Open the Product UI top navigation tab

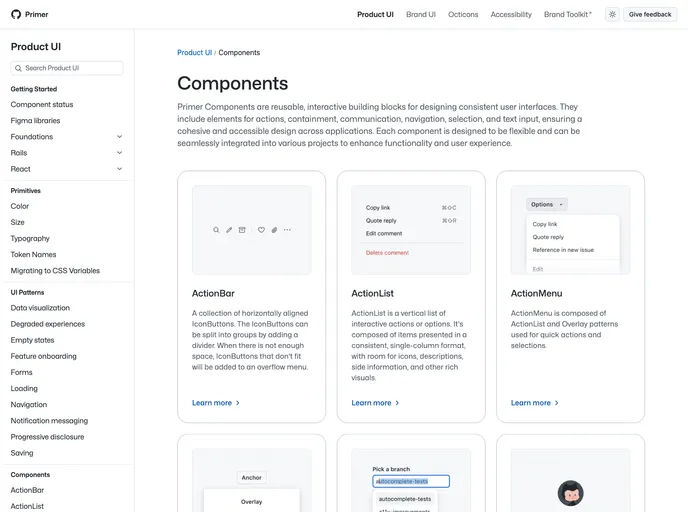click(375, 14)
